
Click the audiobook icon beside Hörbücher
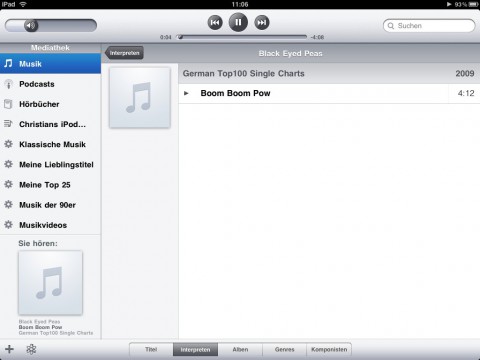8,104
